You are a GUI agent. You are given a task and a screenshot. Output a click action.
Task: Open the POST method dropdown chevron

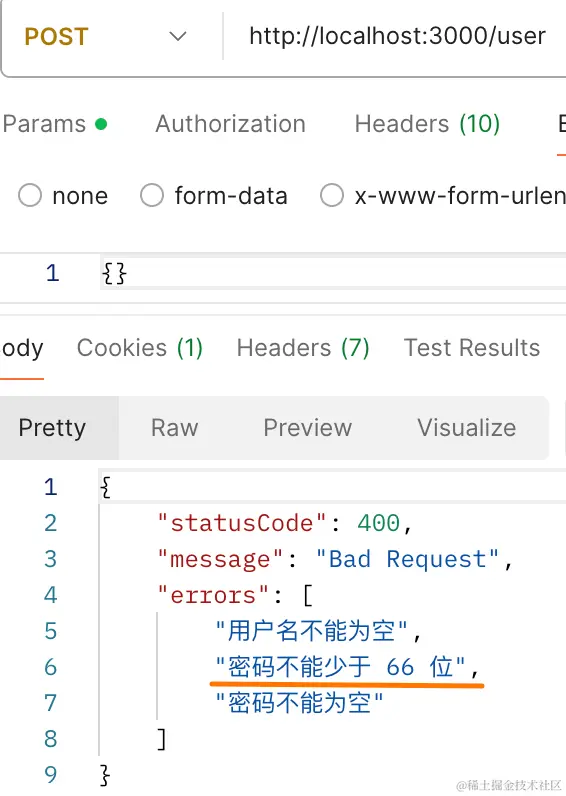178,37
